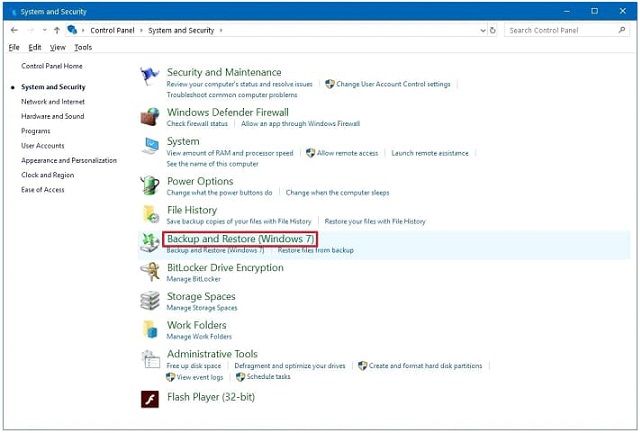Image resolution: width=640 pixels, height=433 pixels.
Task: Expand the chevron before the Control Panel breadcrumb
Action: (83, 30)
